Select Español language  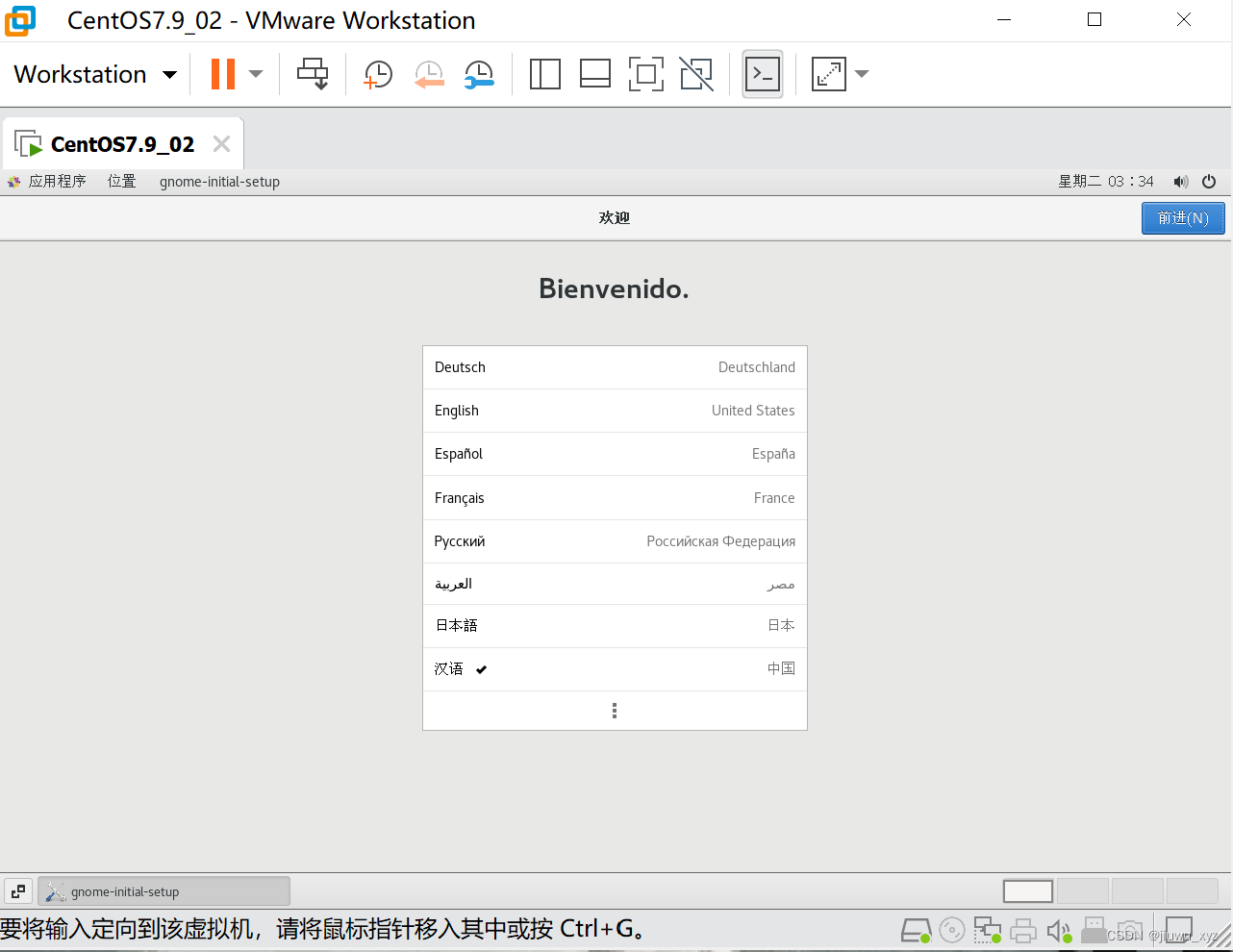click(615, 454)
